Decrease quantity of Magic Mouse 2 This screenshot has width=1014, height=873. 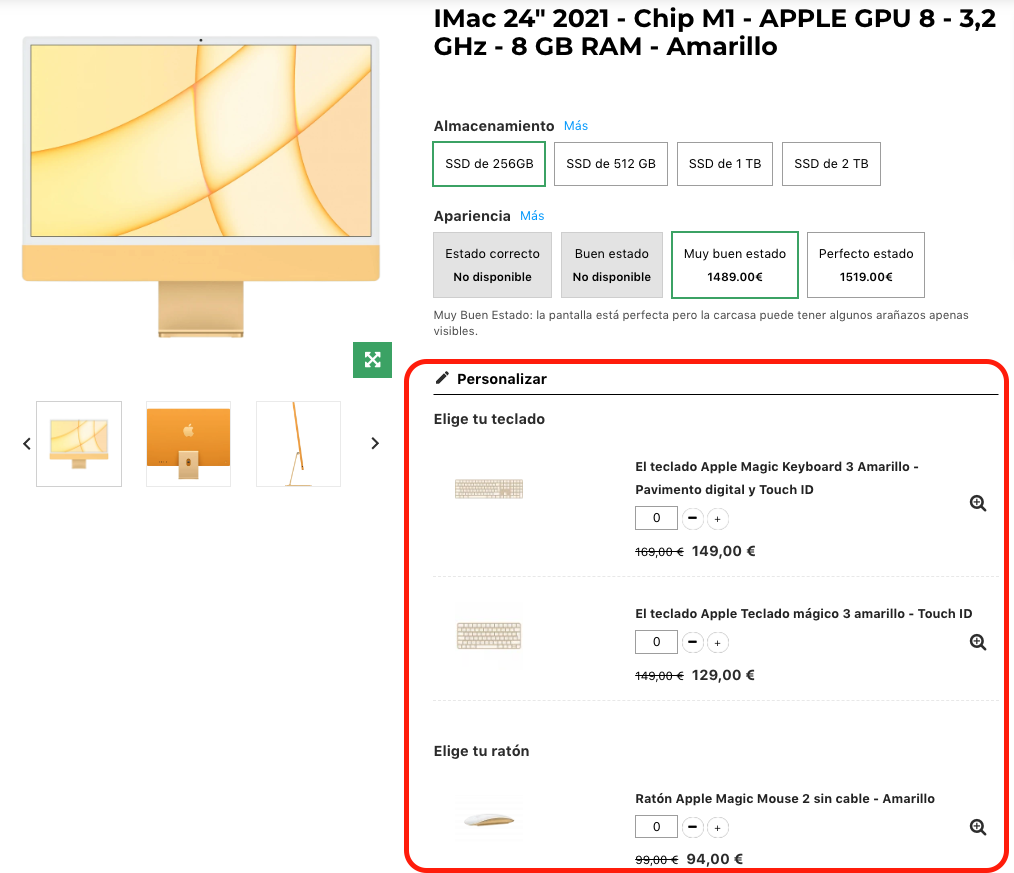(693, 827)
